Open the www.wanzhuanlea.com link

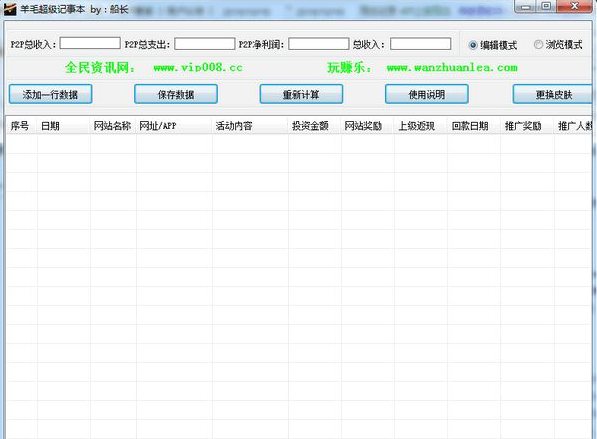pyautogui.click(x=452, y=68)
